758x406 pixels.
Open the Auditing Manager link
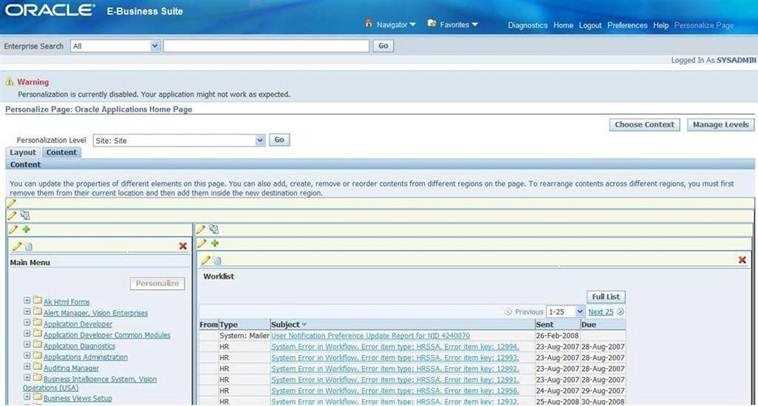[x=71, y=368]
